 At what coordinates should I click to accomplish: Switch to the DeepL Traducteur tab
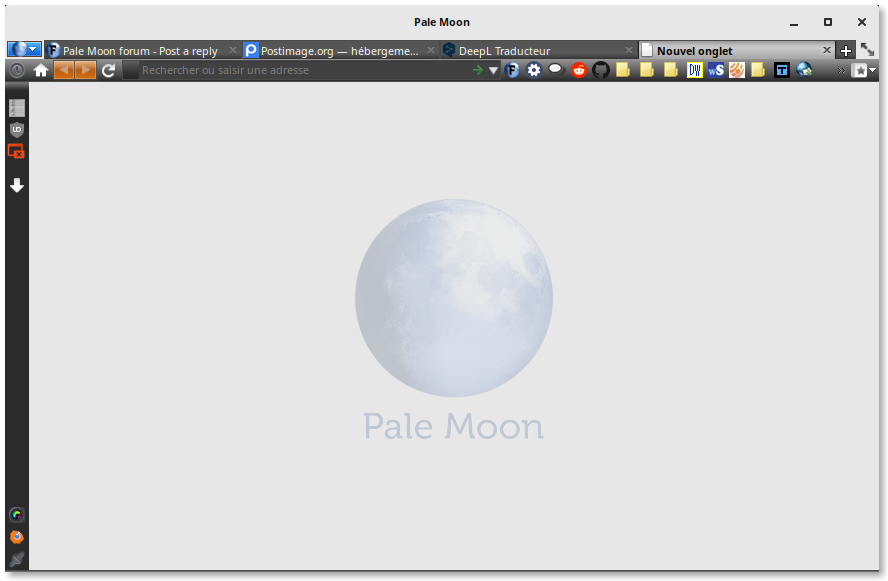tap(539, 50)
